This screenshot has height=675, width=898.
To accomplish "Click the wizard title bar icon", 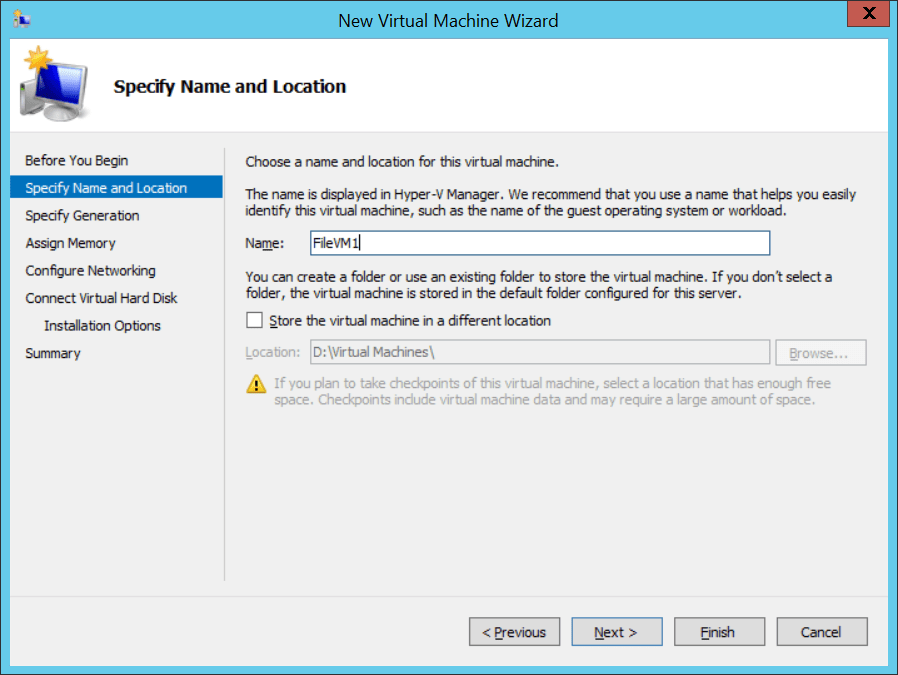I will click(22, 19).
